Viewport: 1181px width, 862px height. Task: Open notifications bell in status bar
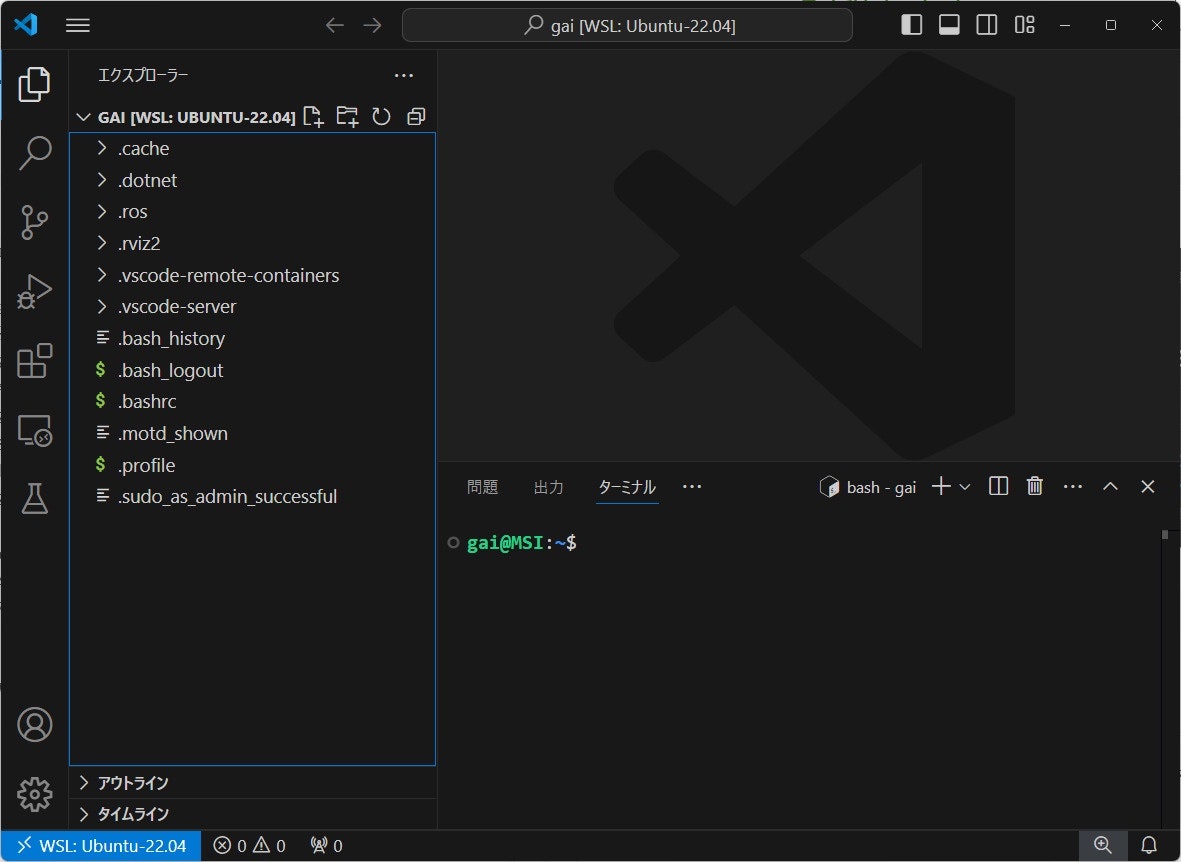(1149, 845)
